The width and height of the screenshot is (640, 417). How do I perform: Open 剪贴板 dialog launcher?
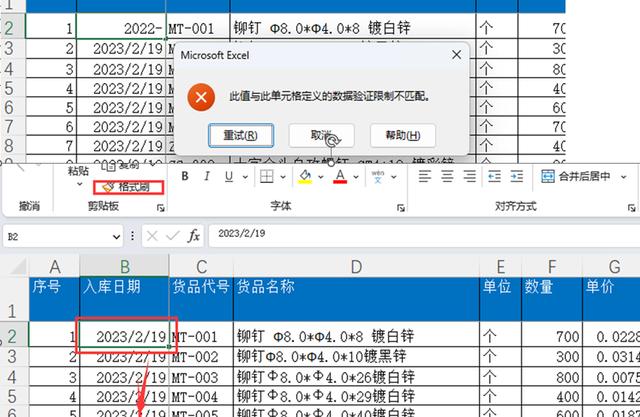point(160,208)
